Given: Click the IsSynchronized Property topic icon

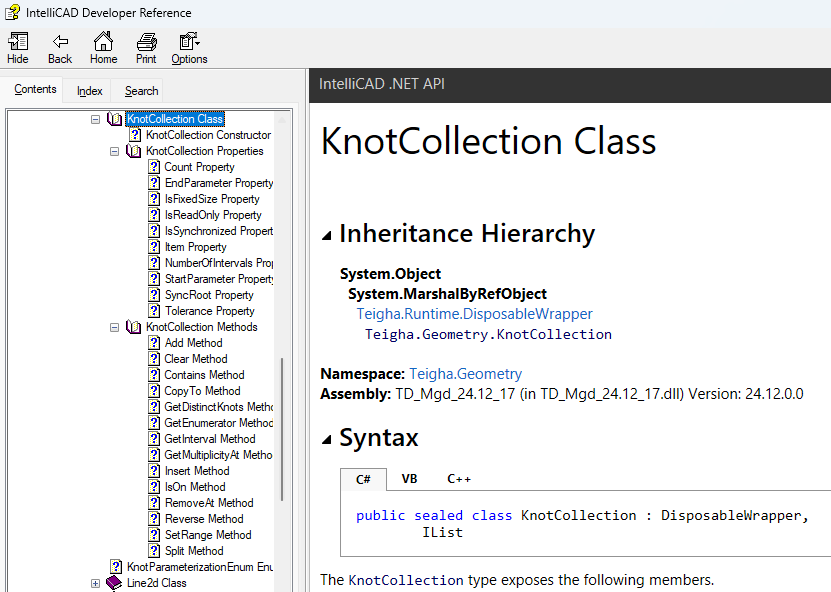Looking at the screenshot, I should point(154,231).
